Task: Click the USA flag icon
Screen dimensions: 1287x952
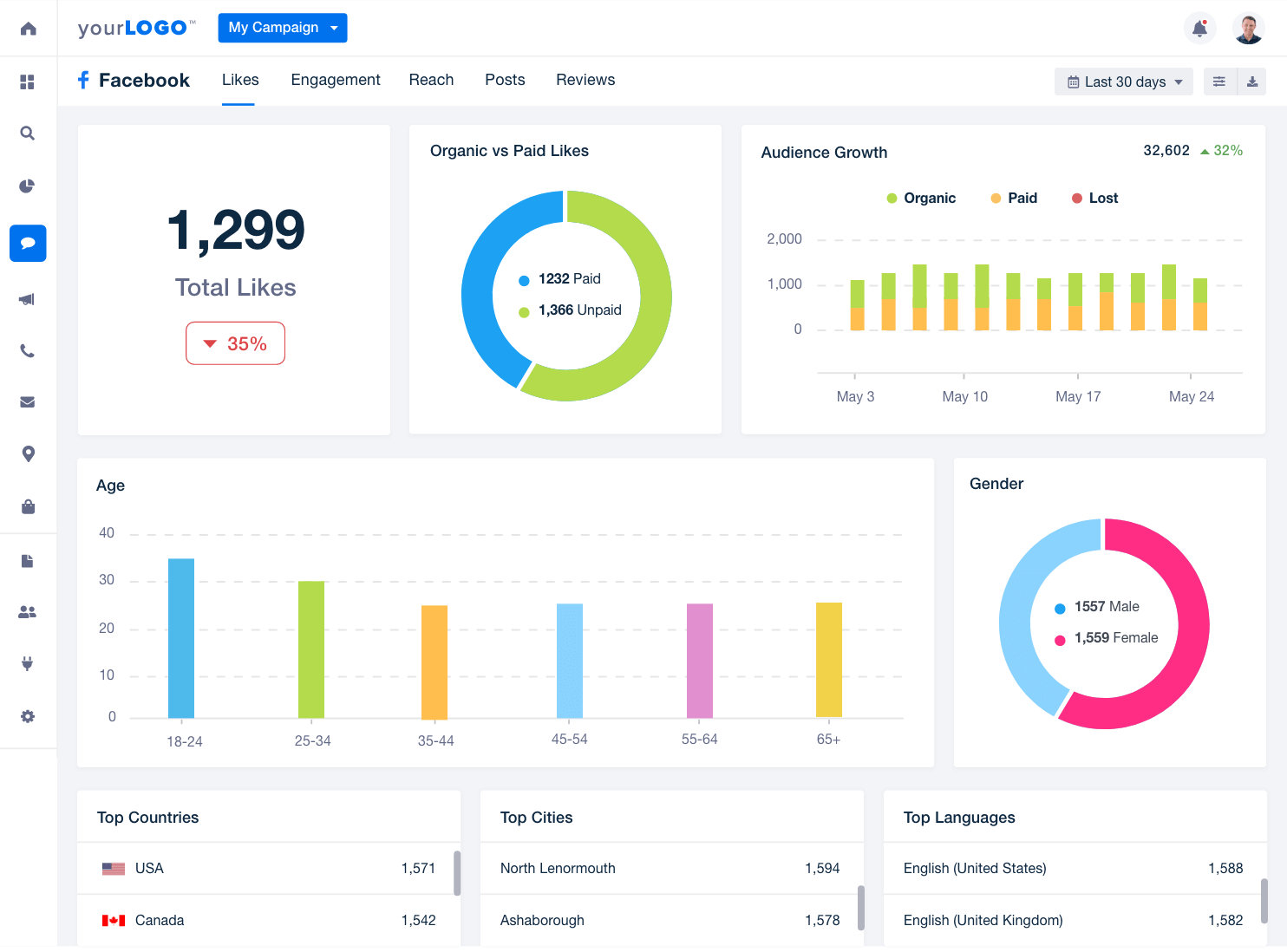Action: [114, 869]
